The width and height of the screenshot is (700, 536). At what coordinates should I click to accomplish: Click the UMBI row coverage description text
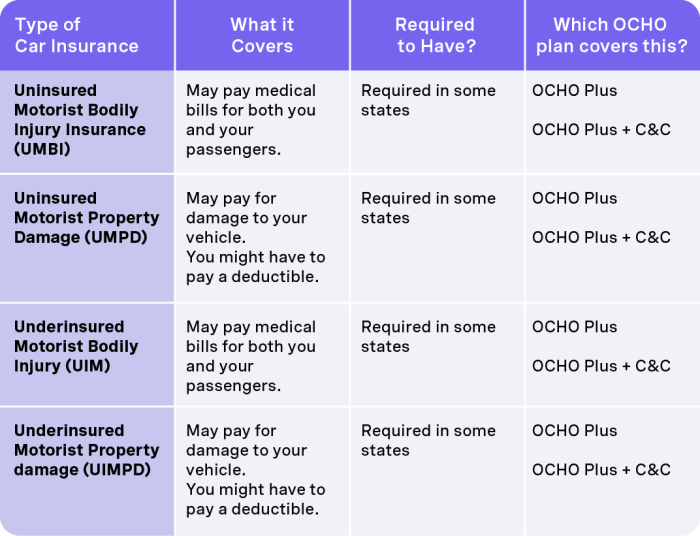pyautogui.click(x=251, y=120)
